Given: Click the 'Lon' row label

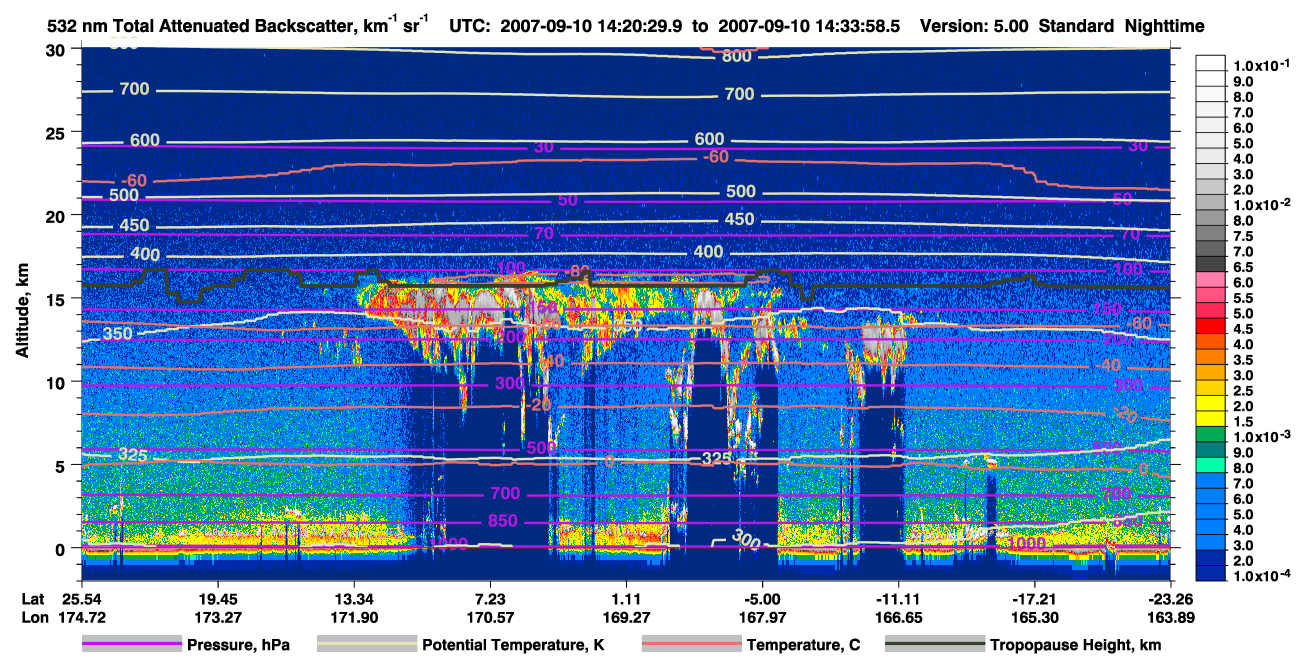Looking at the screenshot, I should (33, 617).
